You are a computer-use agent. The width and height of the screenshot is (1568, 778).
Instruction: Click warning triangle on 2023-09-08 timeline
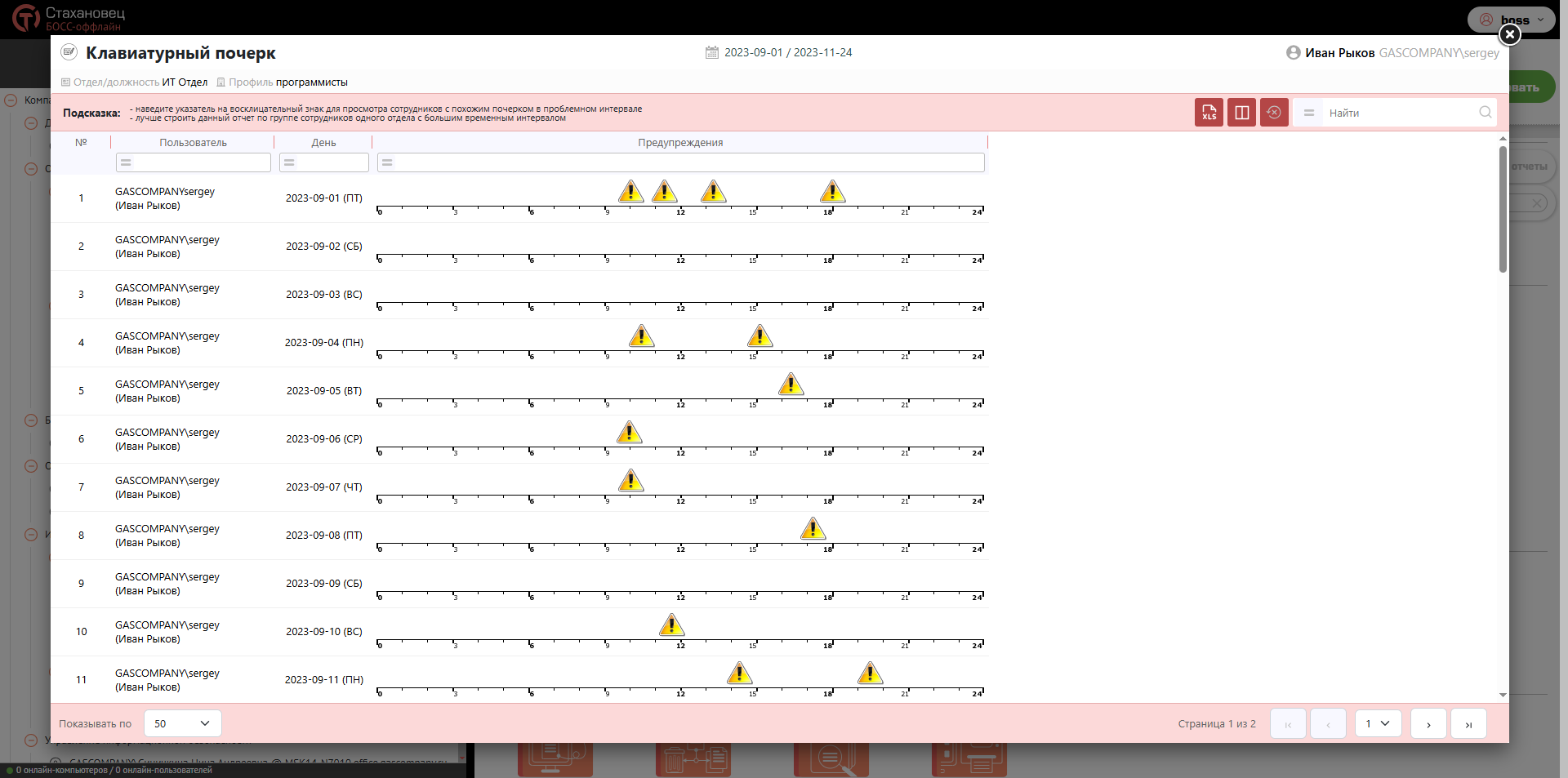pos(813,529)
